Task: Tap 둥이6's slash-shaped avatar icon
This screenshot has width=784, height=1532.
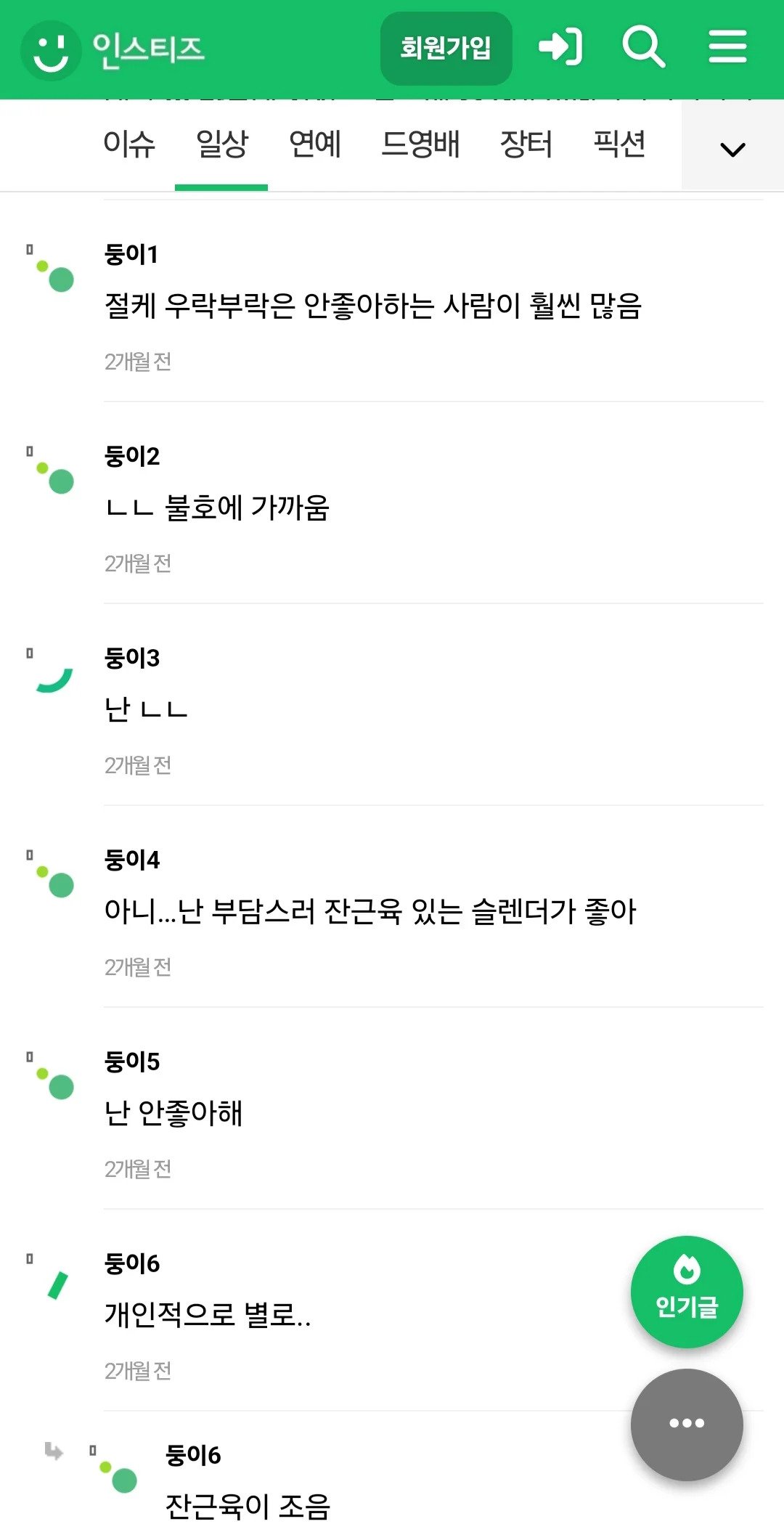Action: (57, 1284)
